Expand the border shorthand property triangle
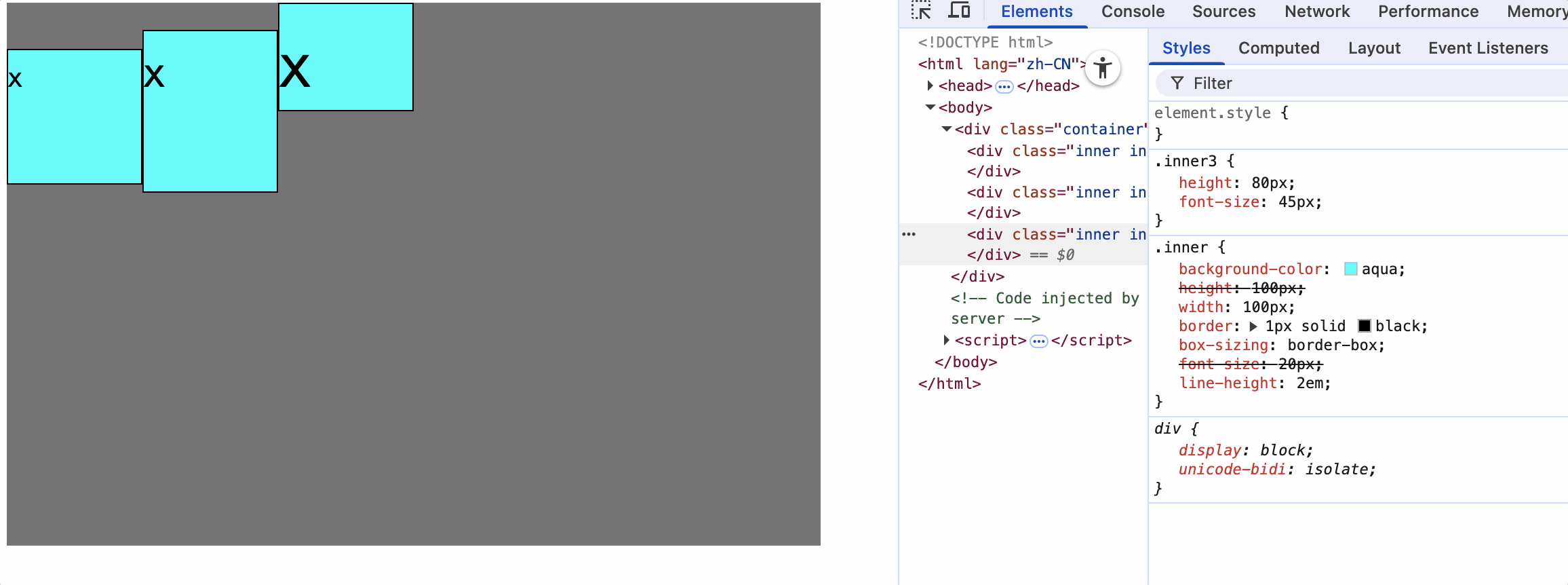The width and height of the screenshot is (1568, 585). click(x=1253, y=326)
